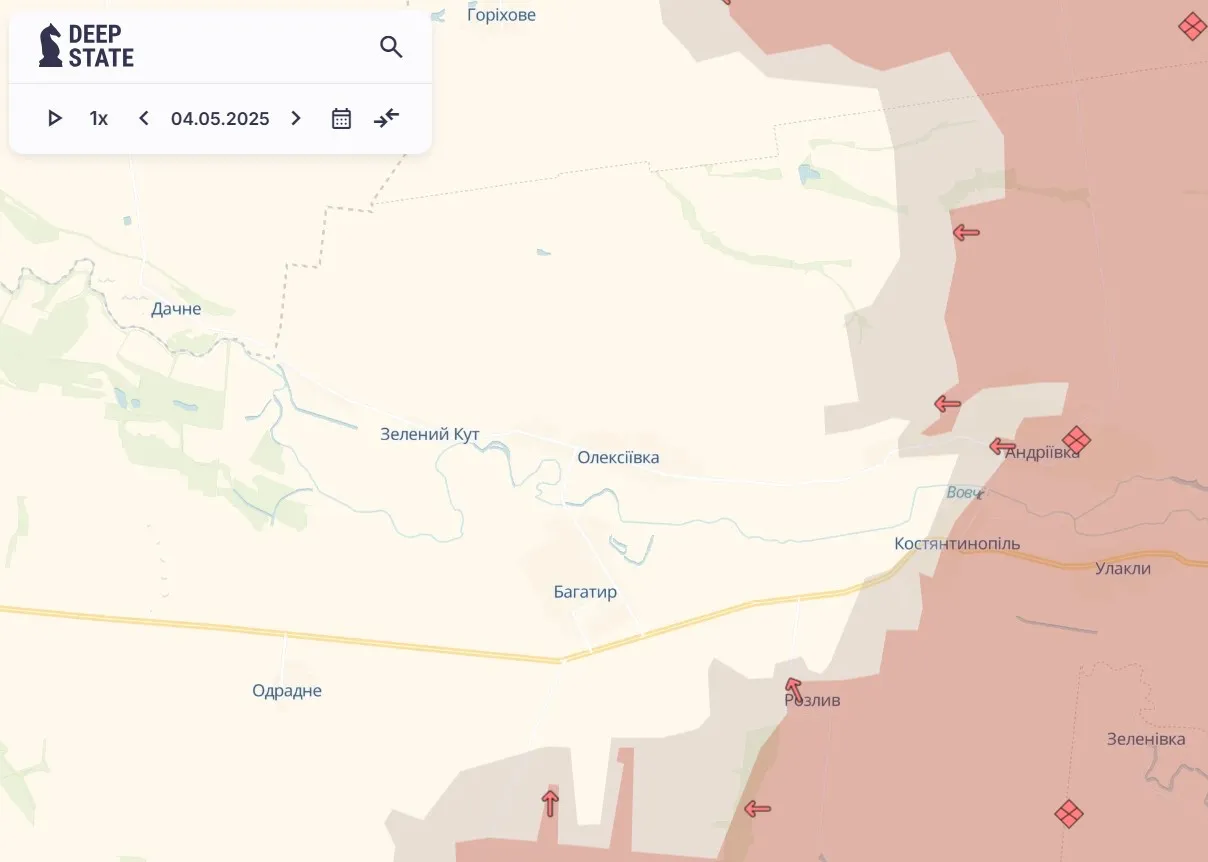Click red diamond marker beside Андріївка
This screenshot has height=862, width=1208.
1076,439
